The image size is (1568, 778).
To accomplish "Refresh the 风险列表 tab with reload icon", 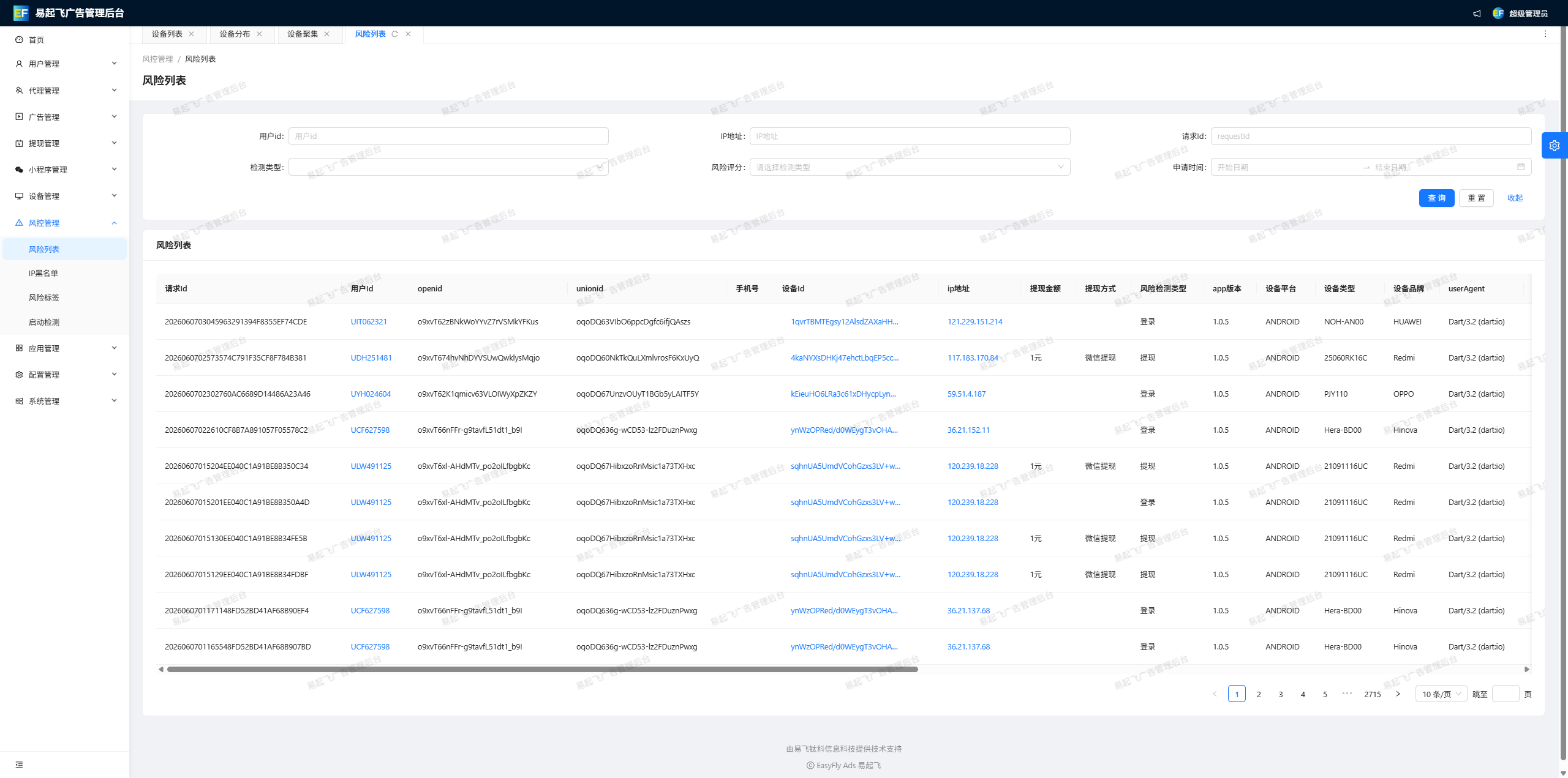I will pos(394,34).
